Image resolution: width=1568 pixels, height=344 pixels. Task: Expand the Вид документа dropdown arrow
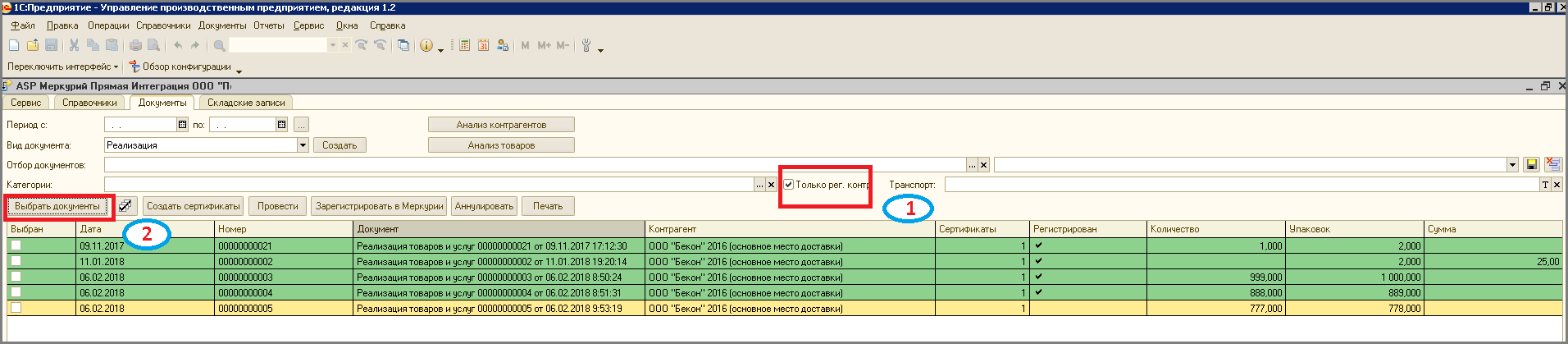tap(303, 145)
